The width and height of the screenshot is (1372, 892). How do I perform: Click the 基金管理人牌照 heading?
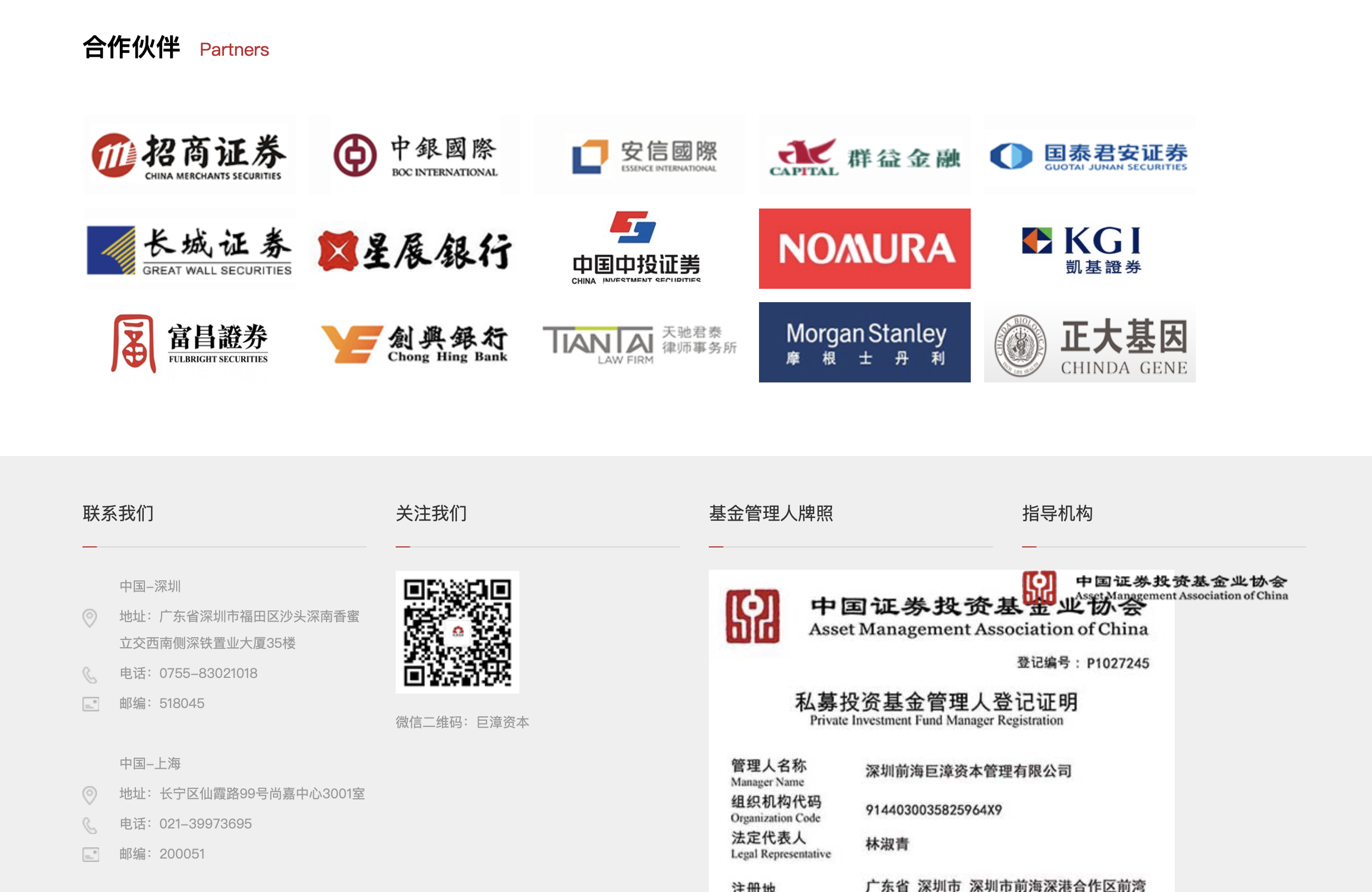(x=771, y=513)
